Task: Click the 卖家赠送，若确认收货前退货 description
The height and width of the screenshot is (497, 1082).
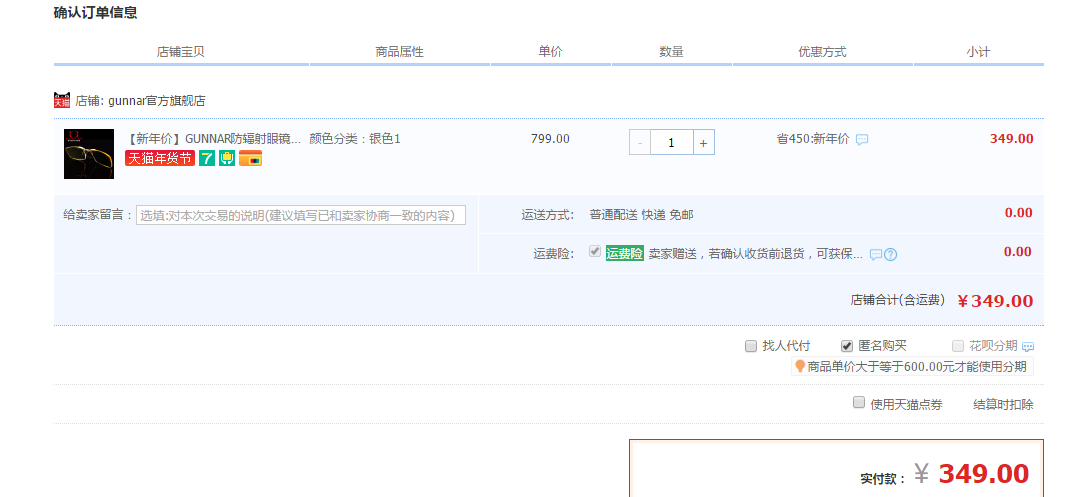Action: 756,254
